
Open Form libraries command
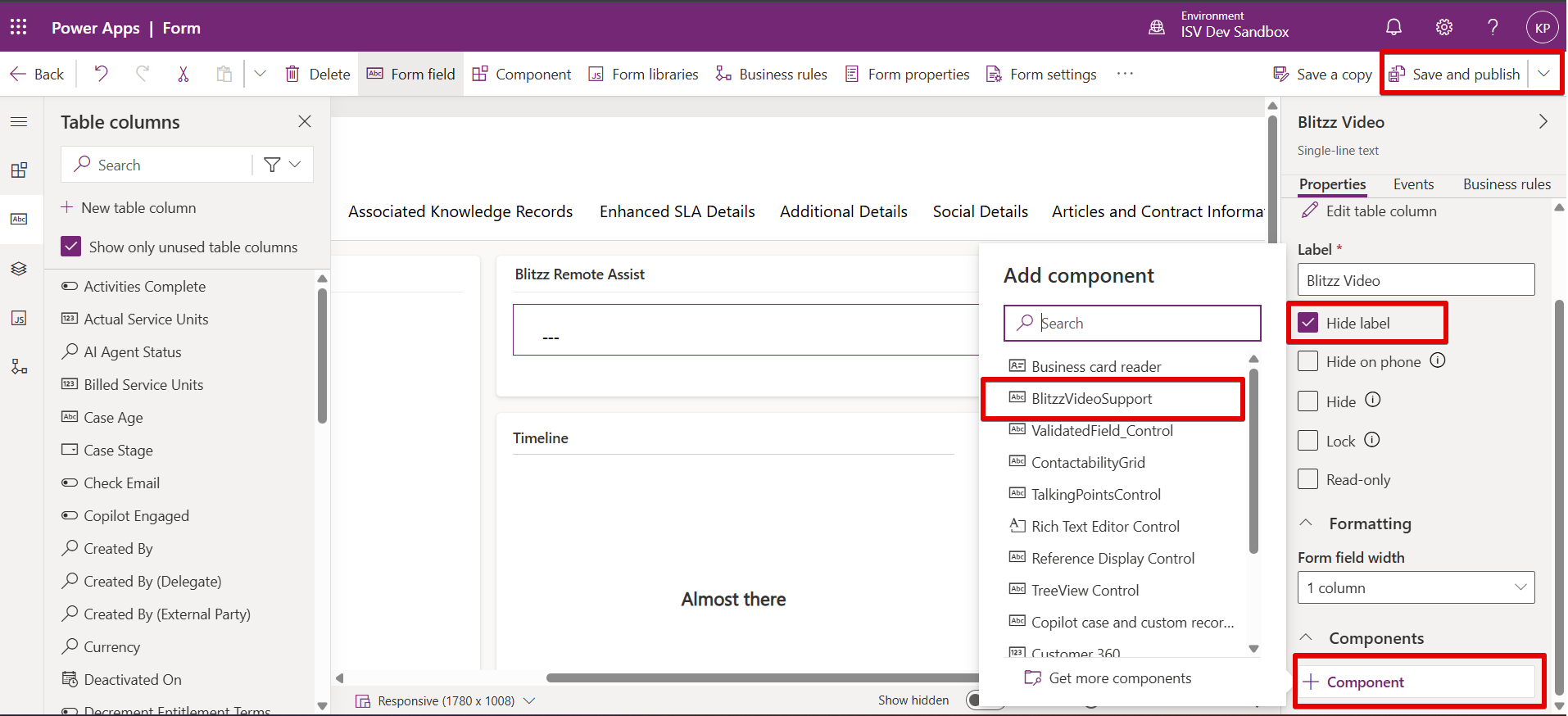pos(643,74)
